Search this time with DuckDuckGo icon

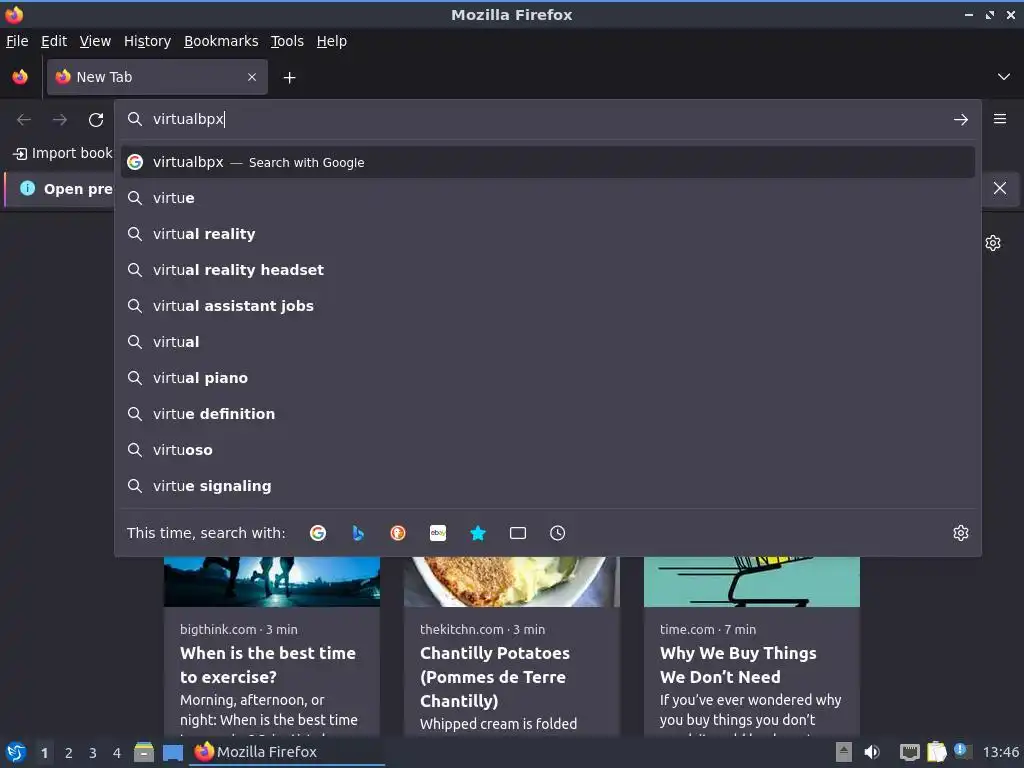(x=398, y=533)
